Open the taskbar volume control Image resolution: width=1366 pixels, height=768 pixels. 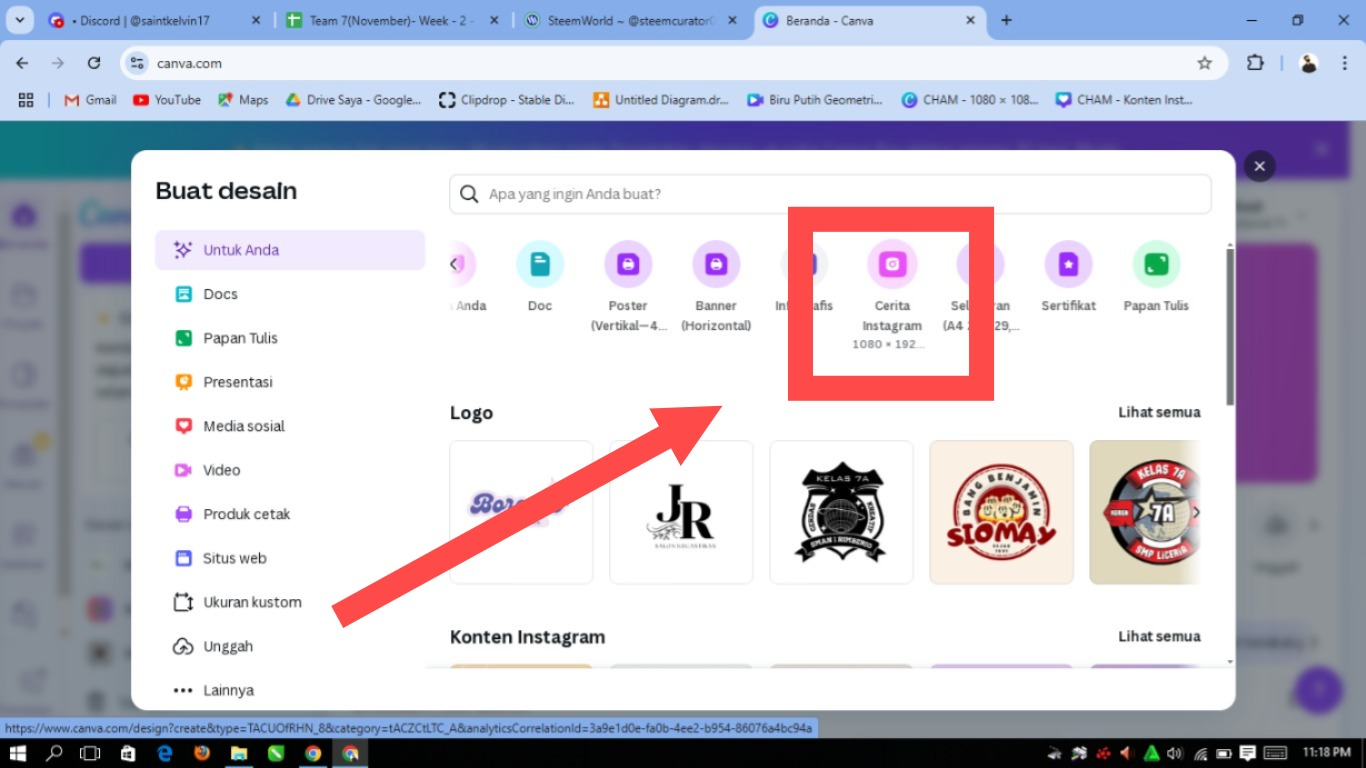click(x=1176, y=753)
